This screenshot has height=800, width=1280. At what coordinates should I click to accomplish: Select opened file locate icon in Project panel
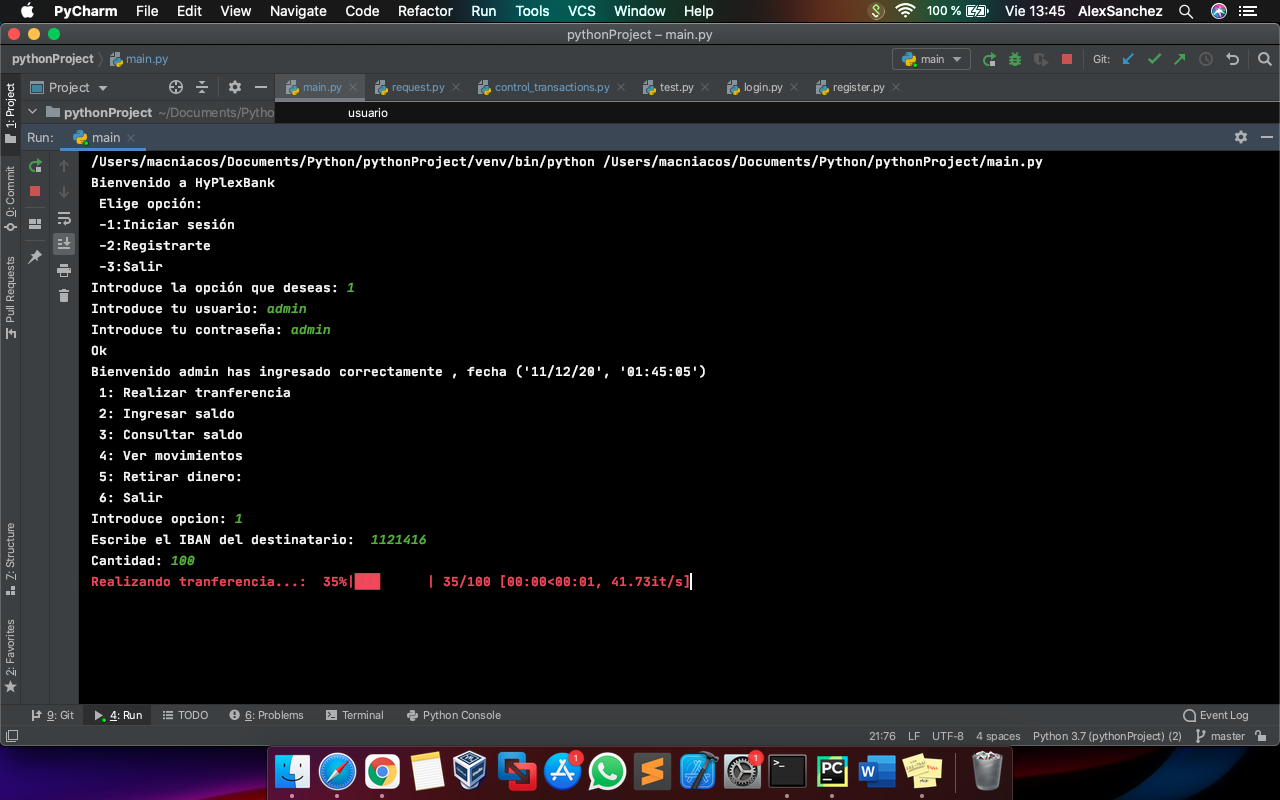point(176,87)
